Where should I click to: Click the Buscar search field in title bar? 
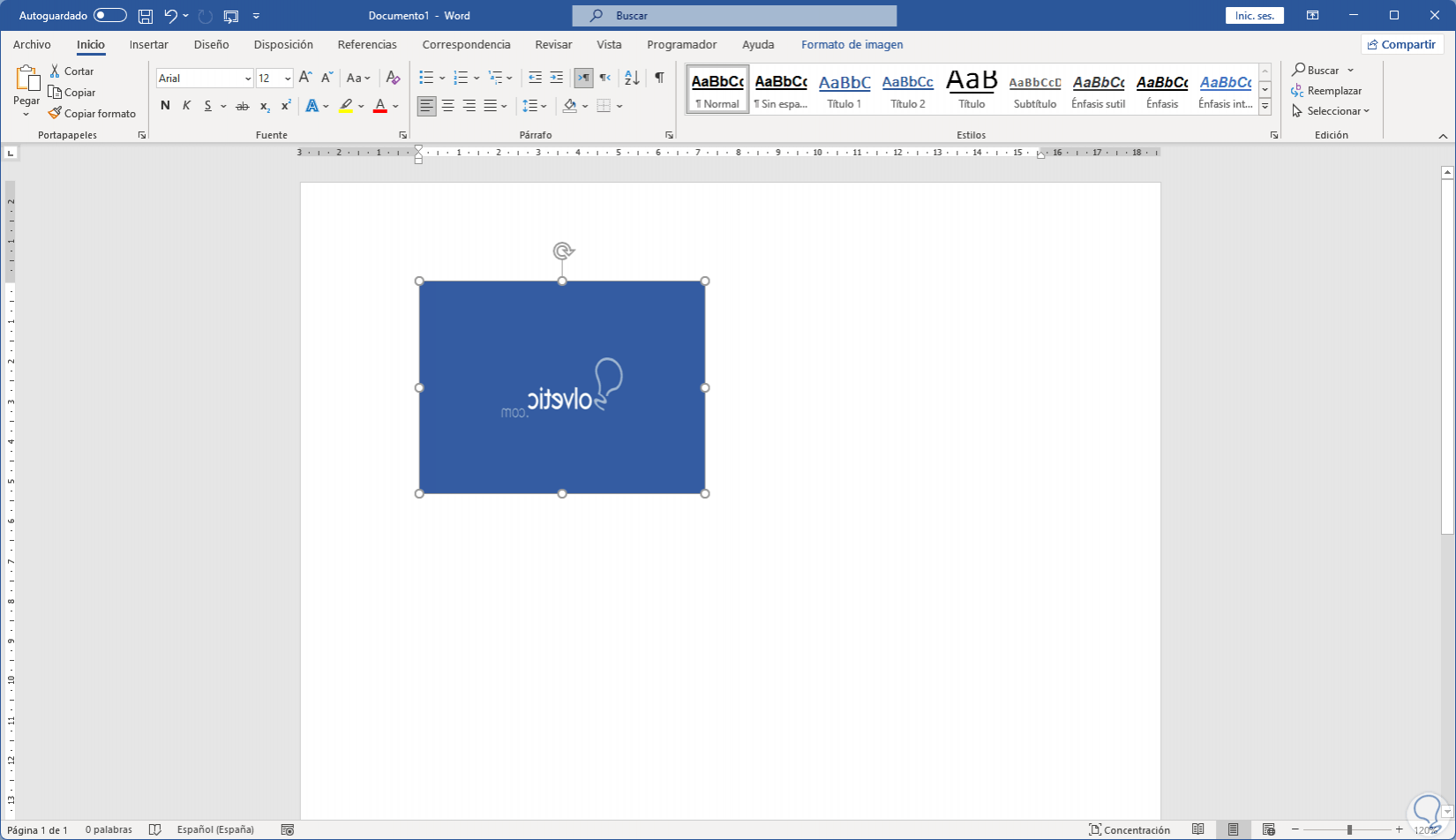coord(734,16)
